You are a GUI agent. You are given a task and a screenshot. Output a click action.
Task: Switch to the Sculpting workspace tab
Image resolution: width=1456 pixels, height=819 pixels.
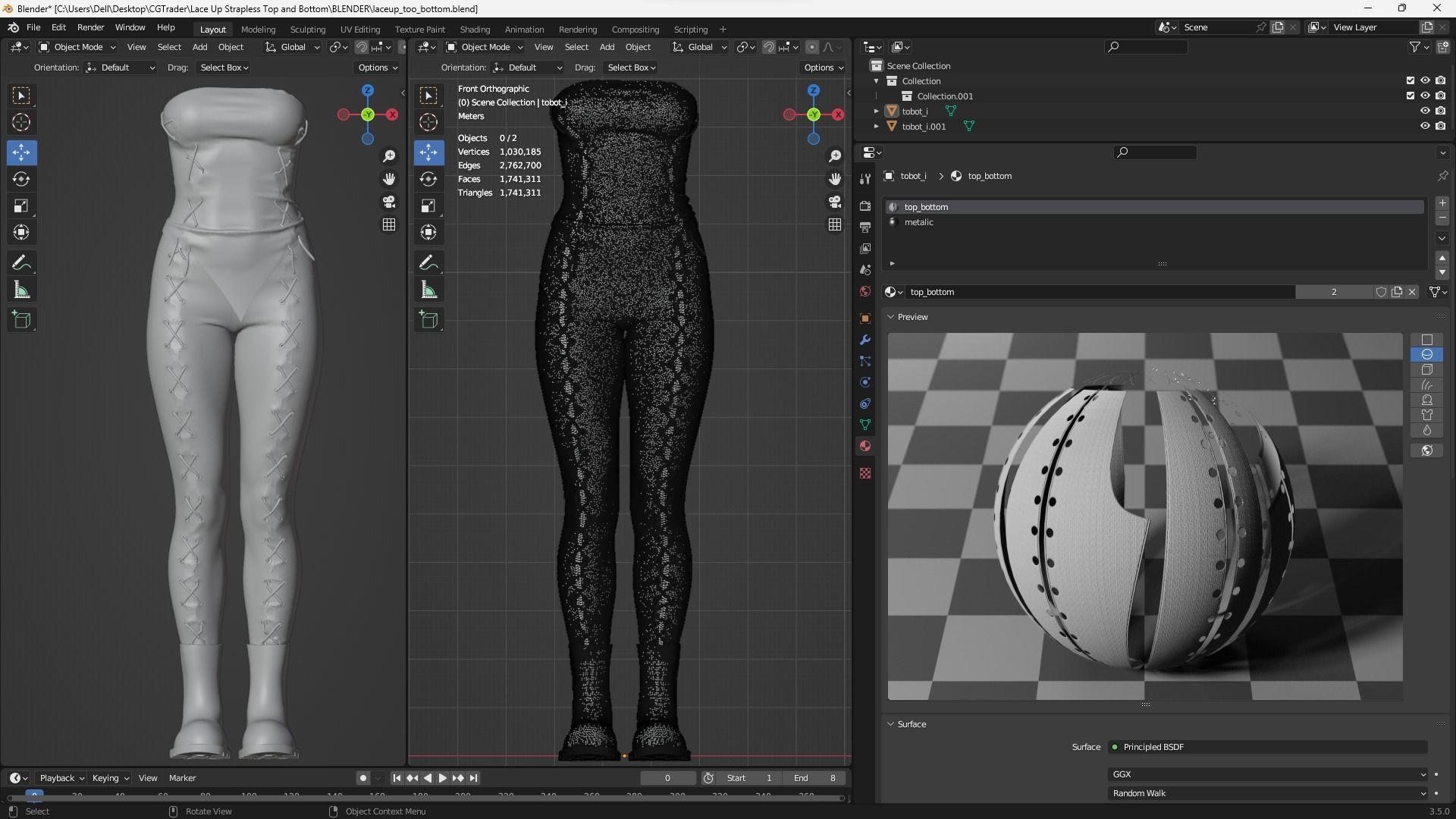coord(307,30)
